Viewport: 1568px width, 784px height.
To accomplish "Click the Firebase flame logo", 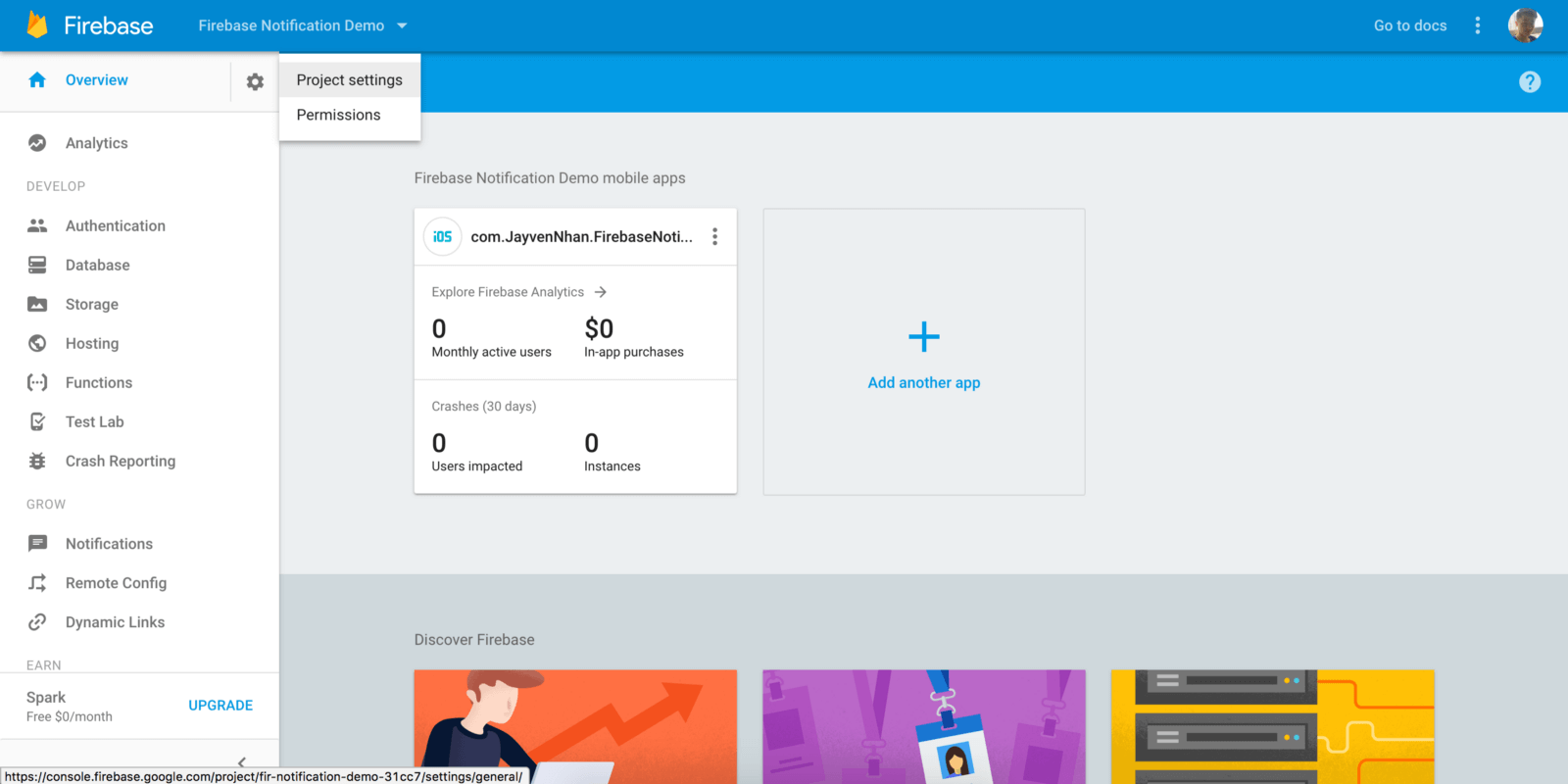I will [x=37, y=25].
